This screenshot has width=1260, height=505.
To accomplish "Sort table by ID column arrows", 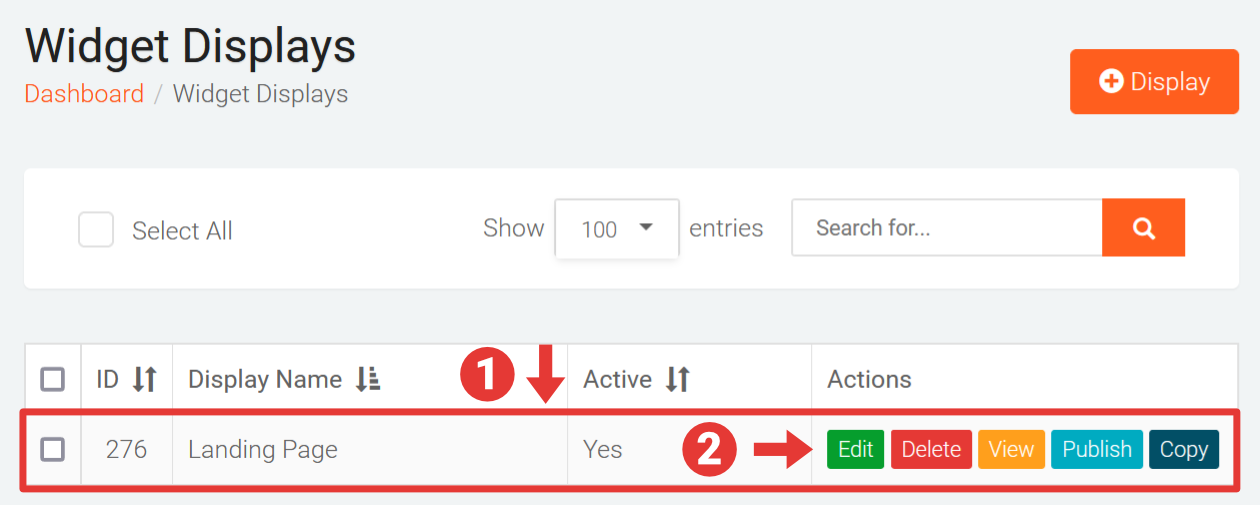I will click(x=145, y=379).
